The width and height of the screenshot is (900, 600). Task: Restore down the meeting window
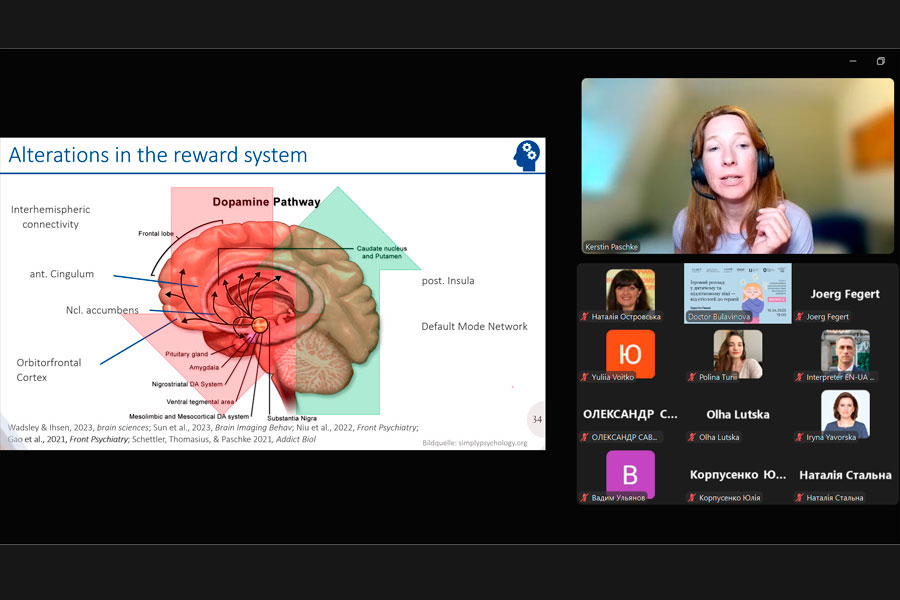[880, 61]
